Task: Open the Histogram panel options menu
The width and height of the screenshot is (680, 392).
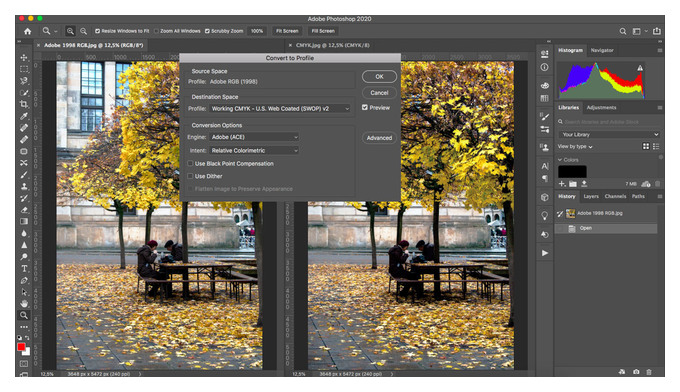Action: click(x=659, y=50)
